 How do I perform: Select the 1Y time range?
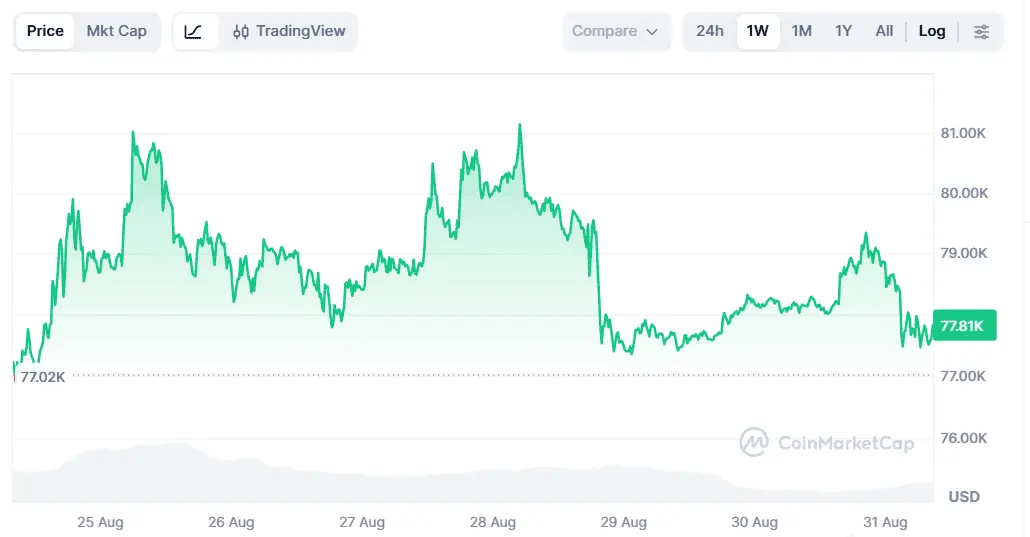pos(843,31)
